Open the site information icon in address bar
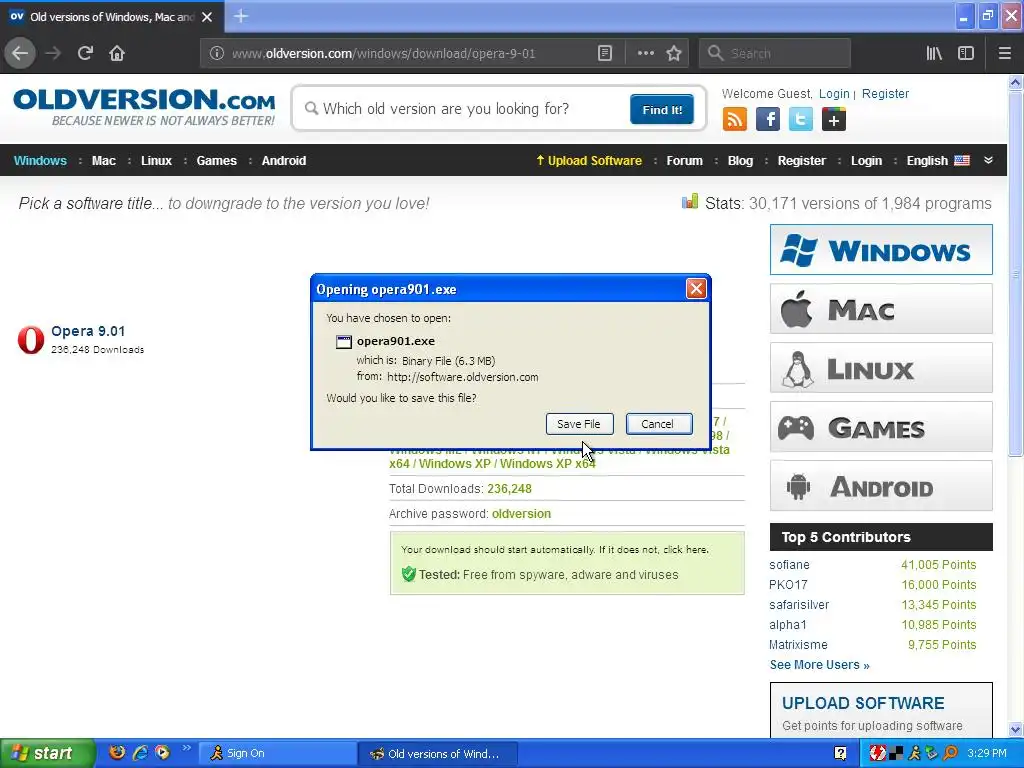This screenshot has height=768, width=1024. [x=217, y=53]
